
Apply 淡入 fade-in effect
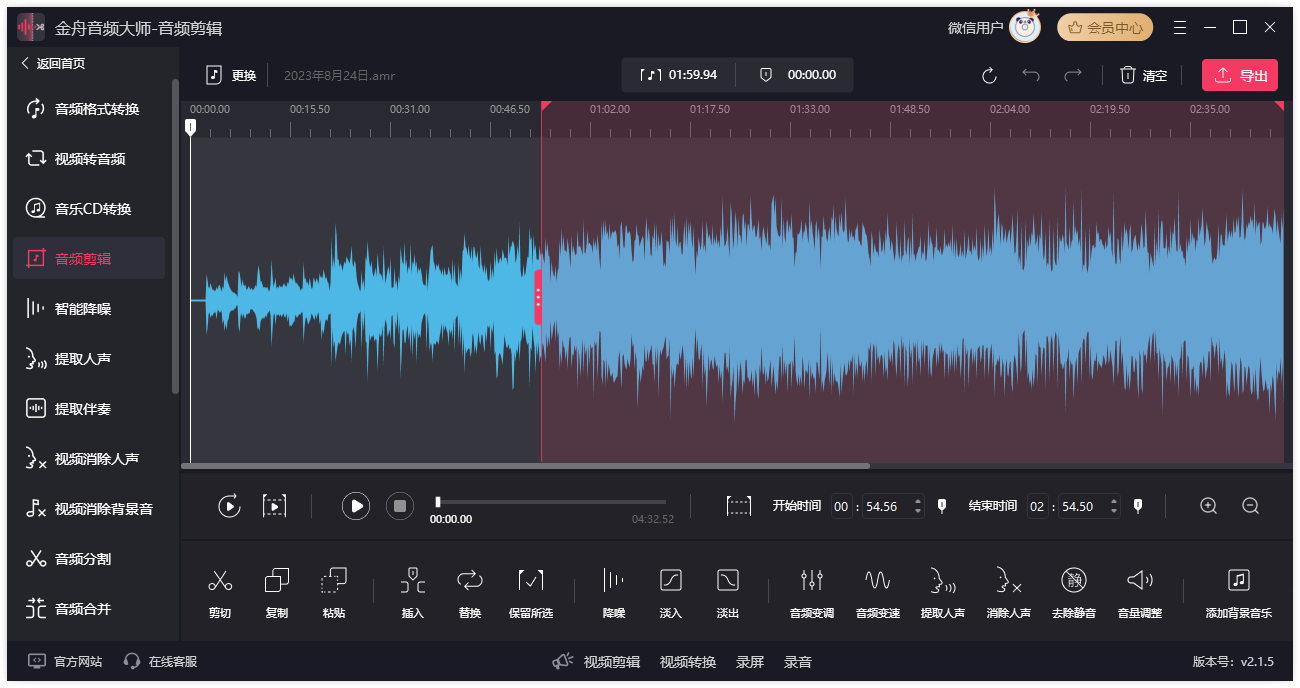(671, 593)
